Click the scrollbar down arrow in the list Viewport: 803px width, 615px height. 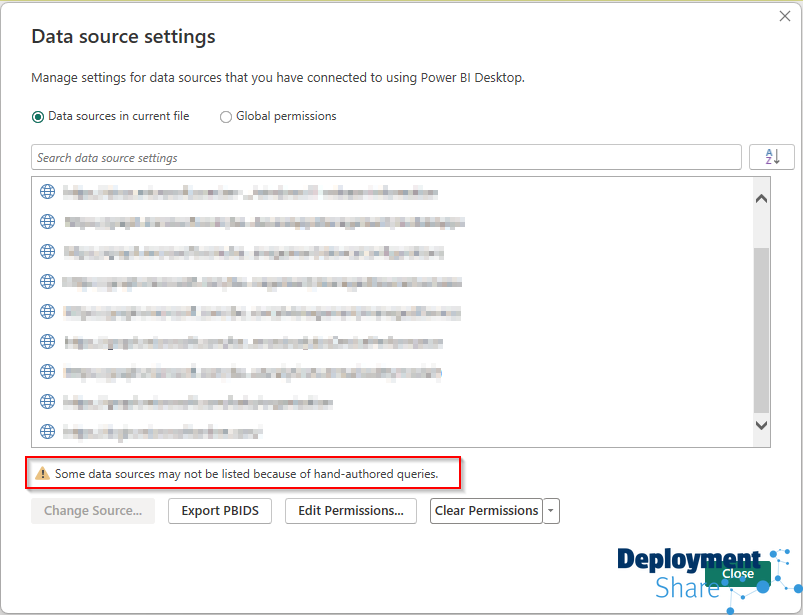click(762, 425)
